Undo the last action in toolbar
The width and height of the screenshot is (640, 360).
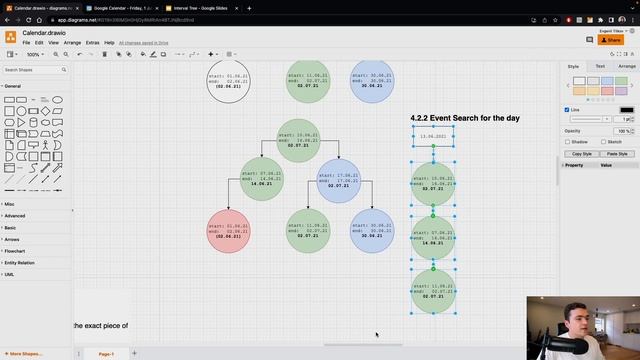click(80, 54)
